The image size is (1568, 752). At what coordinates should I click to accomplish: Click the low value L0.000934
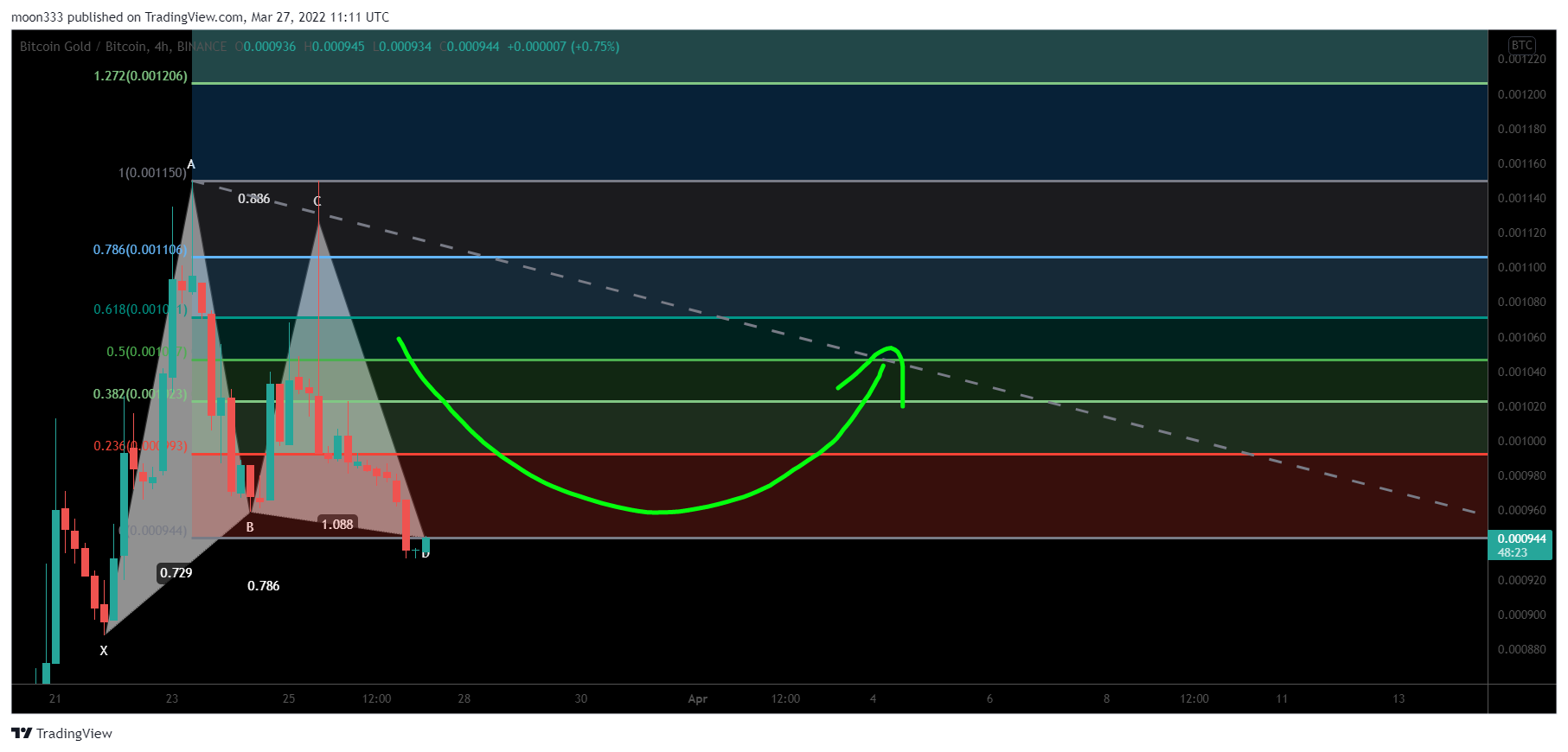(x=402, y=47)
